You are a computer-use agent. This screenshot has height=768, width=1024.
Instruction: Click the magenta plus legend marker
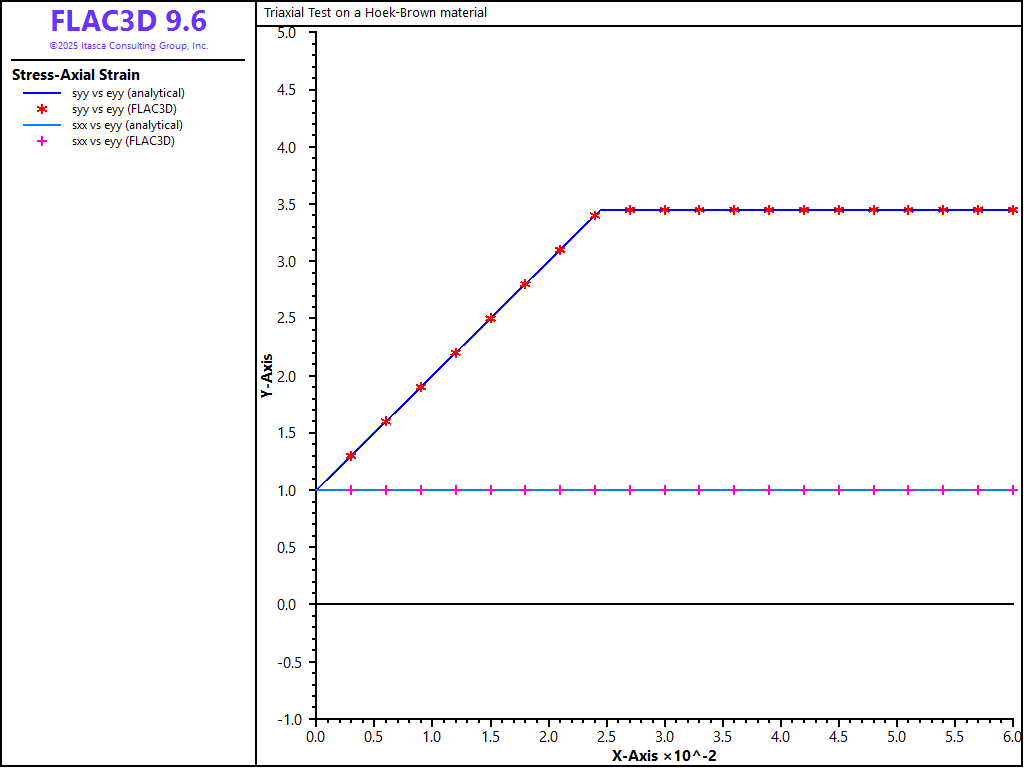tap(42, 141)
